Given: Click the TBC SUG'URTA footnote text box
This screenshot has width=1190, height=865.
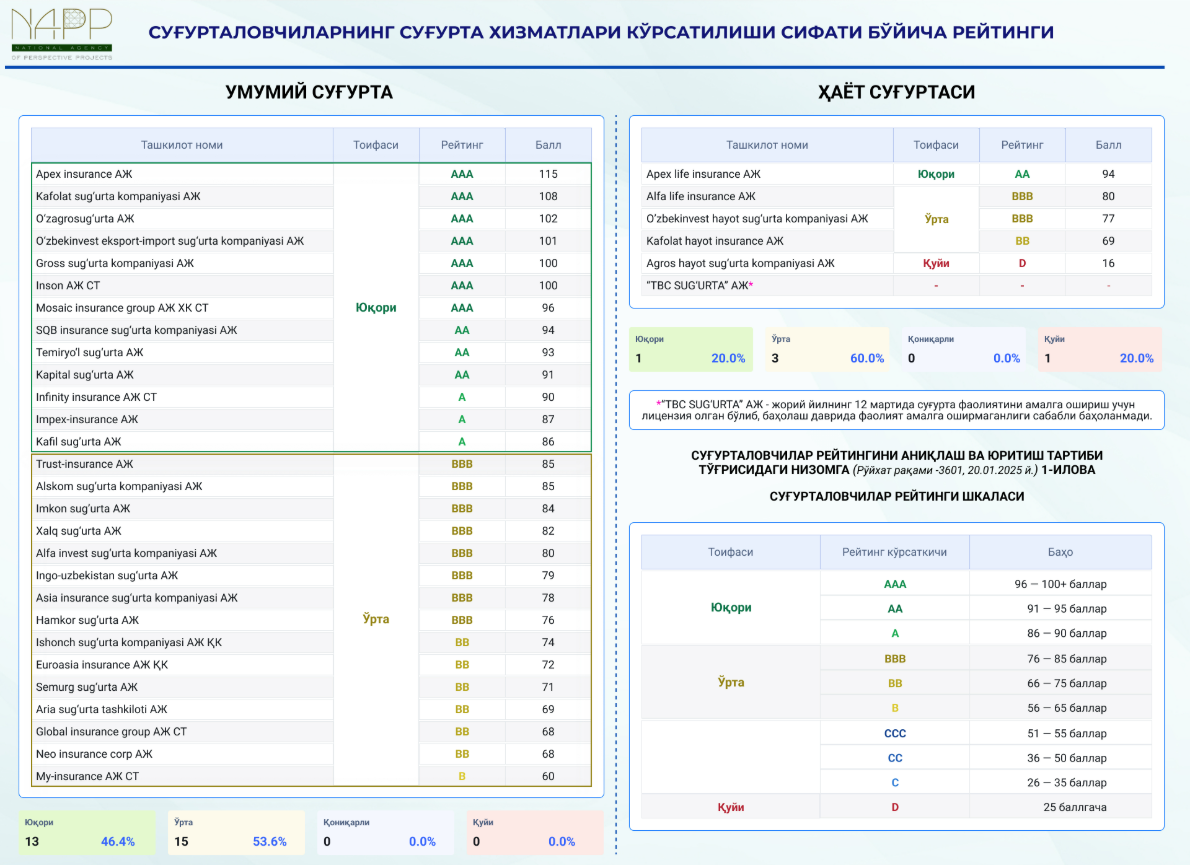Looking at the screenshot, I should 896,410.
